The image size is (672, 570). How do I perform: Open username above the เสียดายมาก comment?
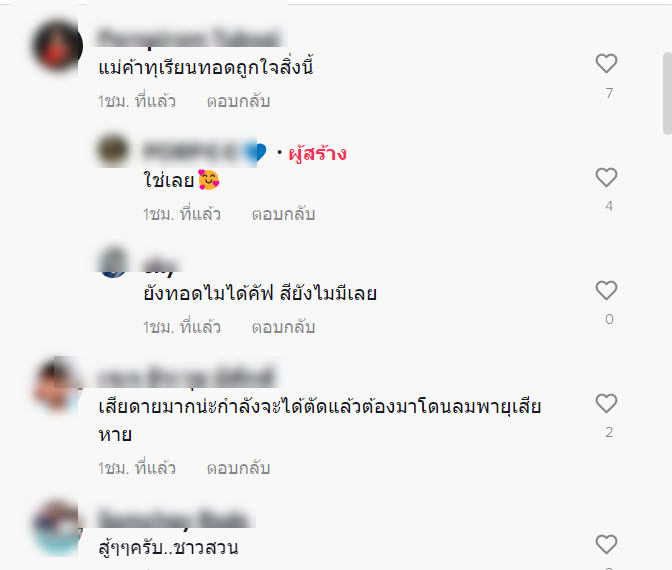[186, 377]
